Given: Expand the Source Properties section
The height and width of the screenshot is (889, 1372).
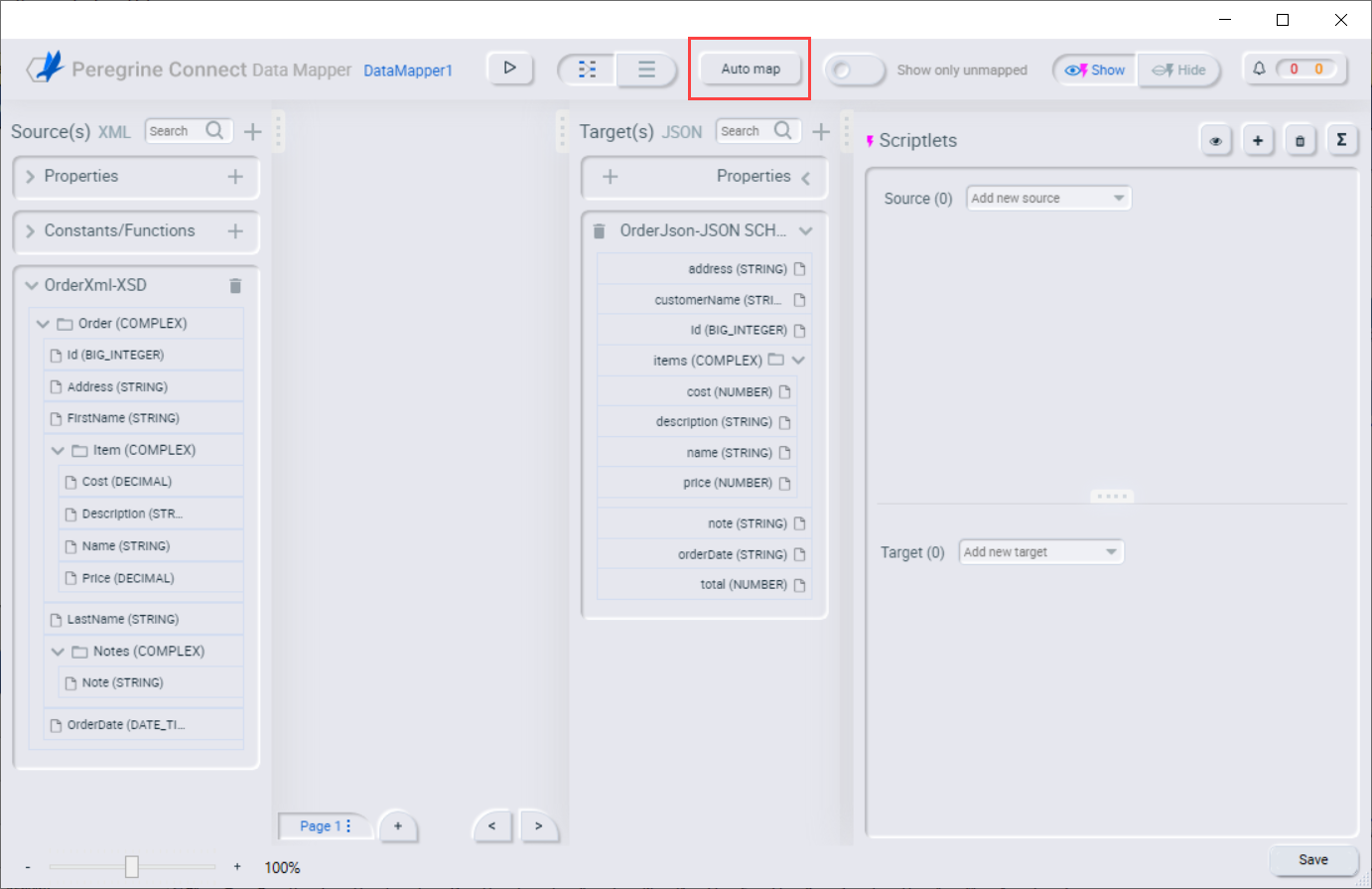Looking at the screenshot, I should (31, 177).
